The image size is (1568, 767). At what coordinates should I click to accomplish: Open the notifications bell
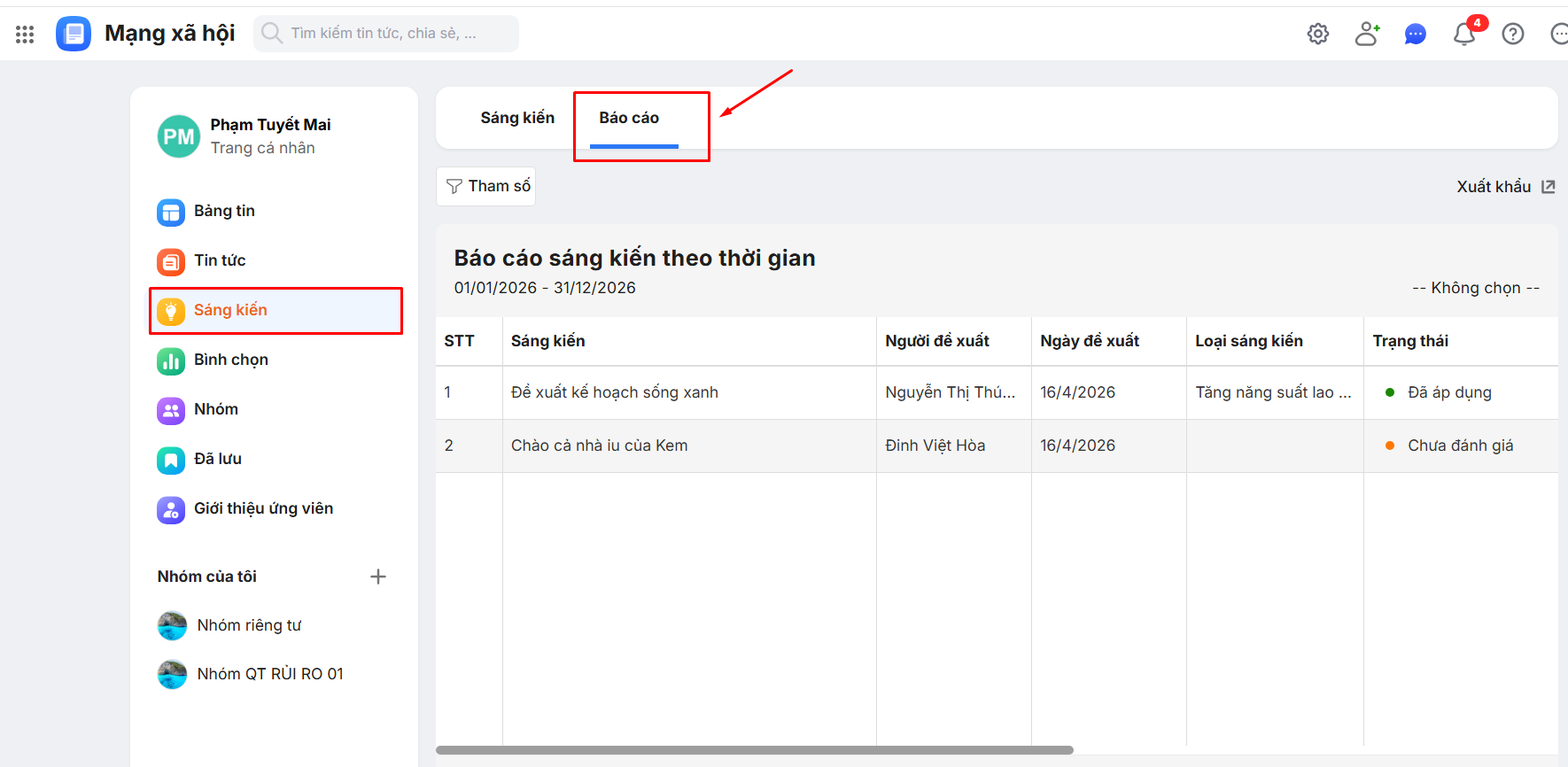point(1463,35)
